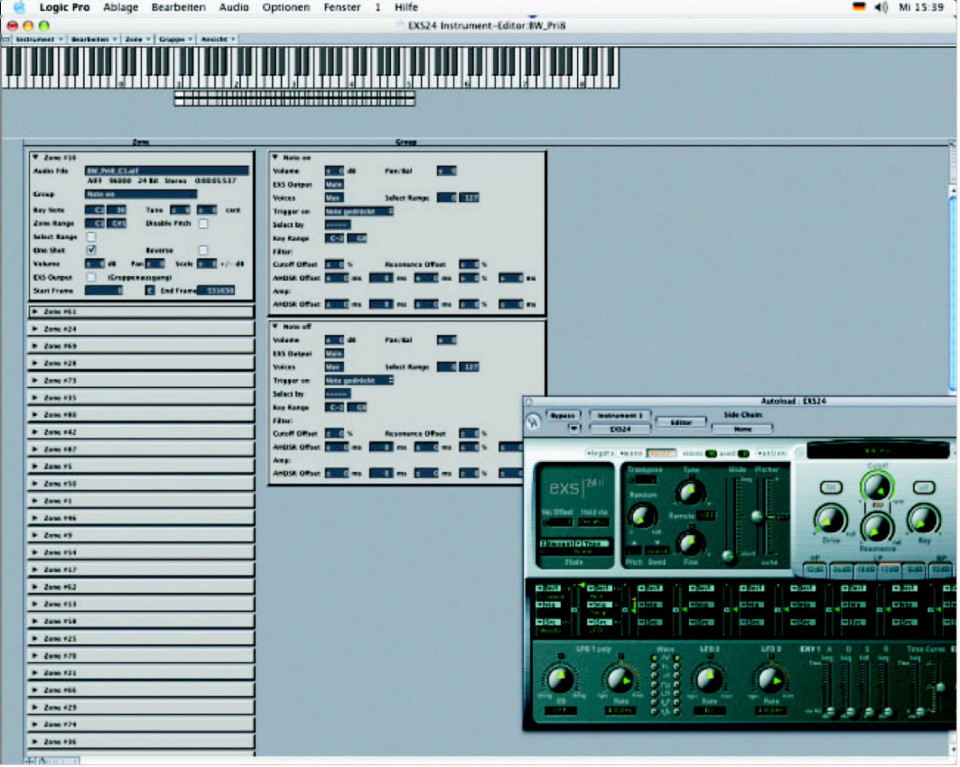Image resolution: width=960 pixels, height=767 pixels.
Task: Tick the zone's EXS Output checkbox
Action: 91,277
